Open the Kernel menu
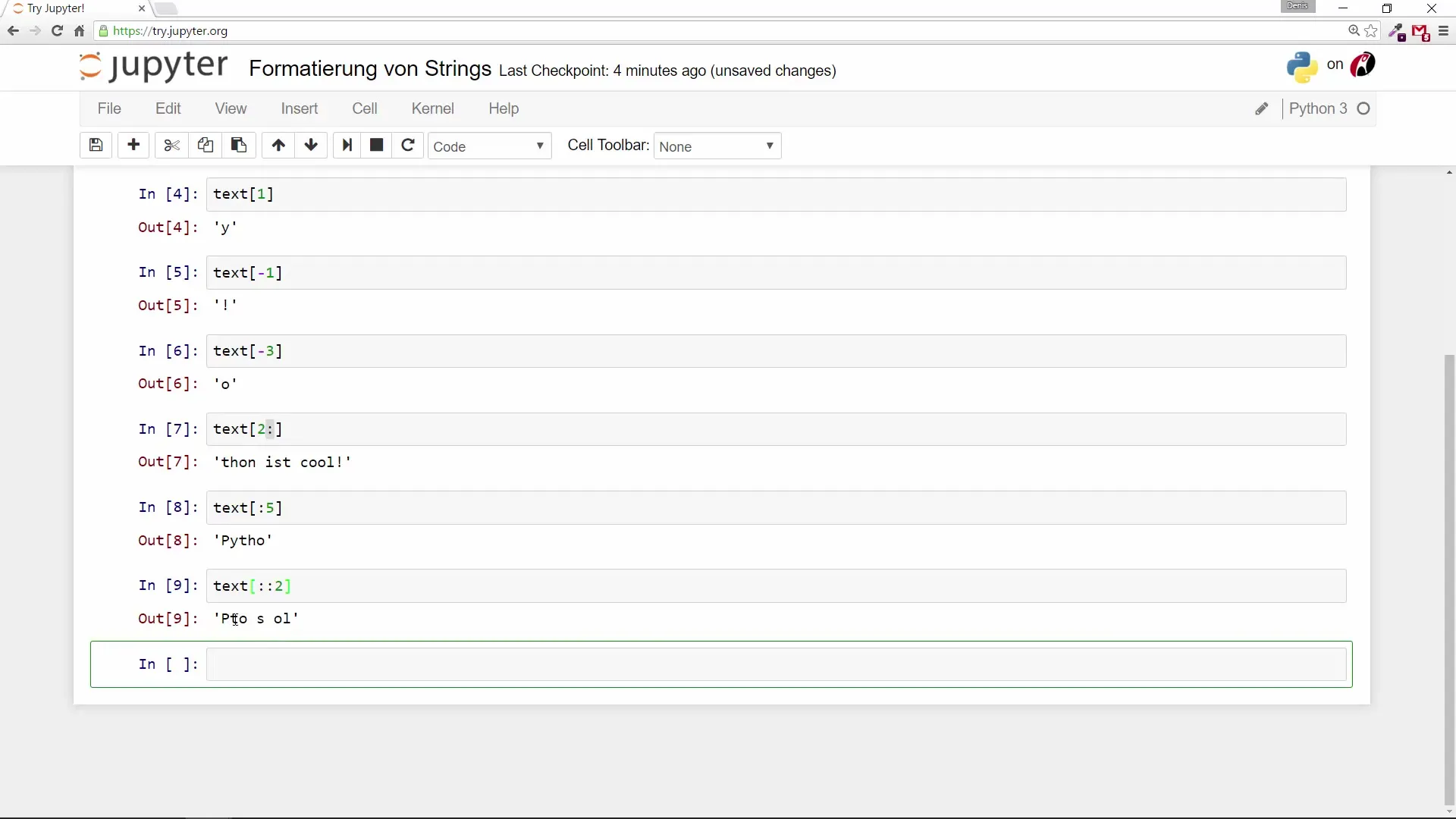1456x819 pixels. click(432, 109)
